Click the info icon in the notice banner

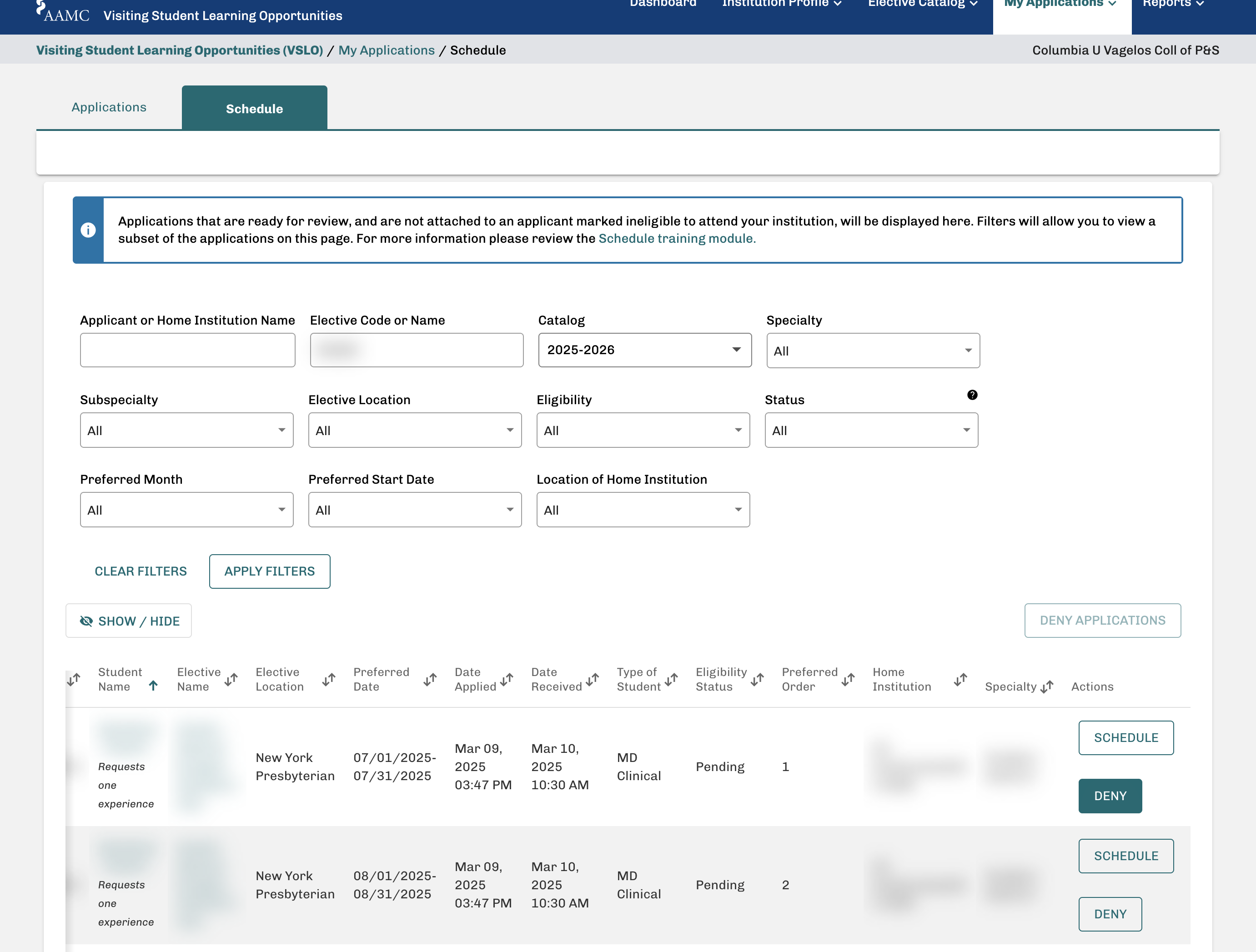pyautogui.click(x=88, y=230)
